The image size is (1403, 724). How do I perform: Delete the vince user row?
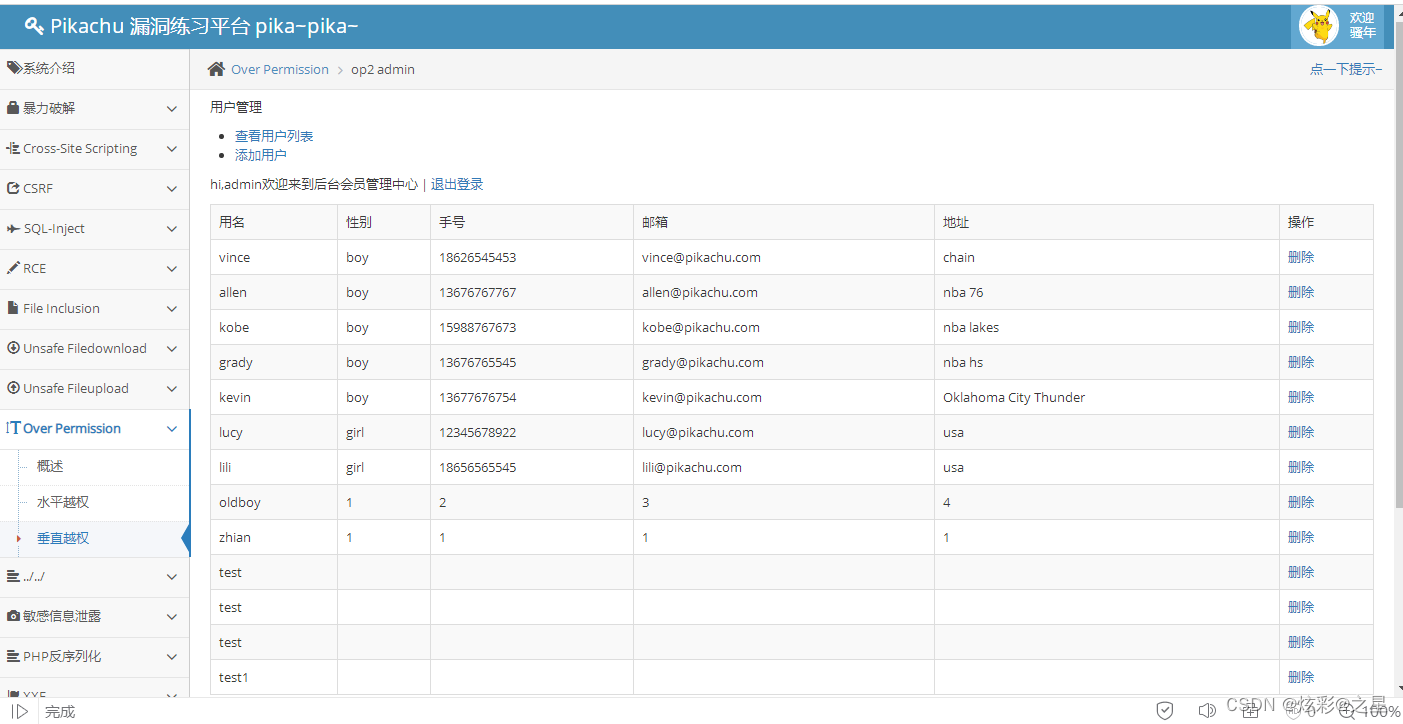click(1301, 257)
